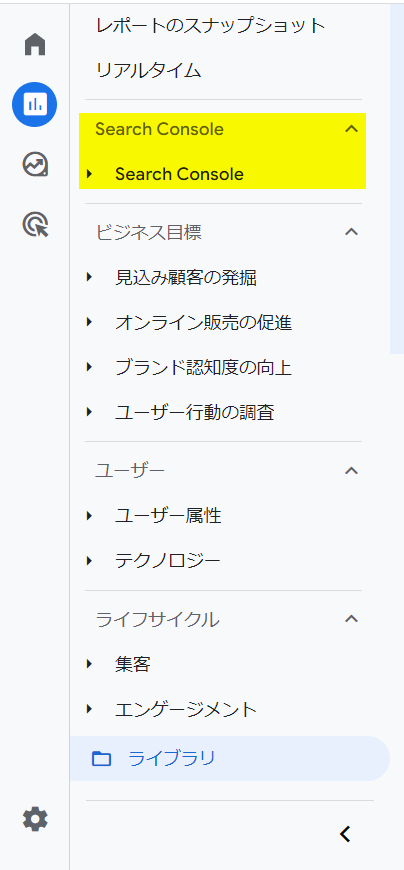Collapse the ライフサイクル section chevron
The width and height of the screenshot is (404, 870).
pos(351,619)
